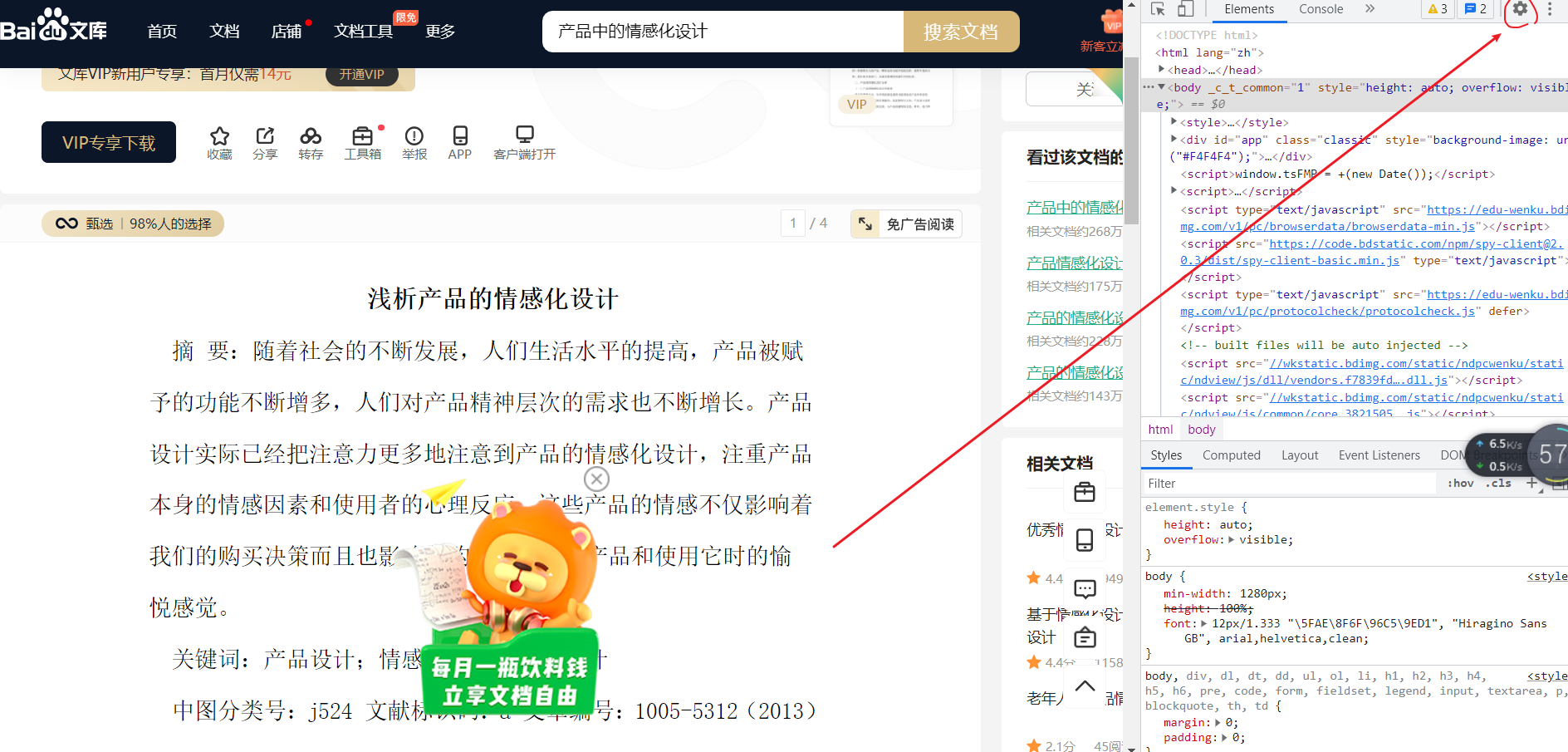Image resolution: width=1568 pixels, height=752 pixels.
Task: Open the 店铺 navigation item
Action: 287,32
